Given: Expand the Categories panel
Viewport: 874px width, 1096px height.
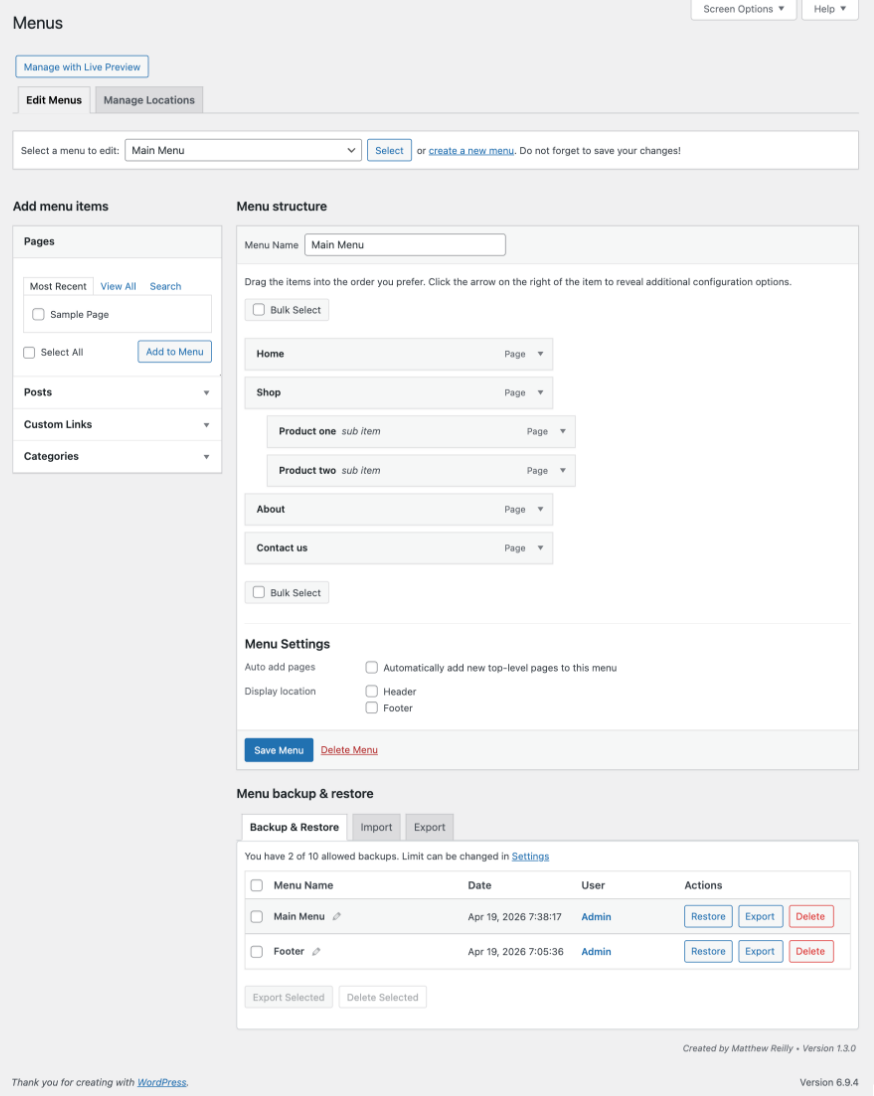Looking at the screenshot, I should 206,457.
